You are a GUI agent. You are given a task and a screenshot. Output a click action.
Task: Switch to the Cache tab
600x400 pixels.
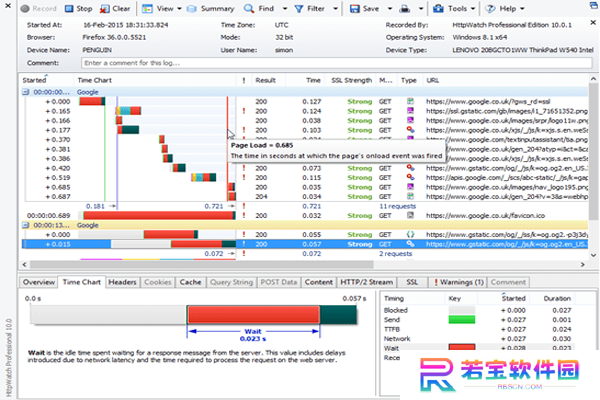190,282
